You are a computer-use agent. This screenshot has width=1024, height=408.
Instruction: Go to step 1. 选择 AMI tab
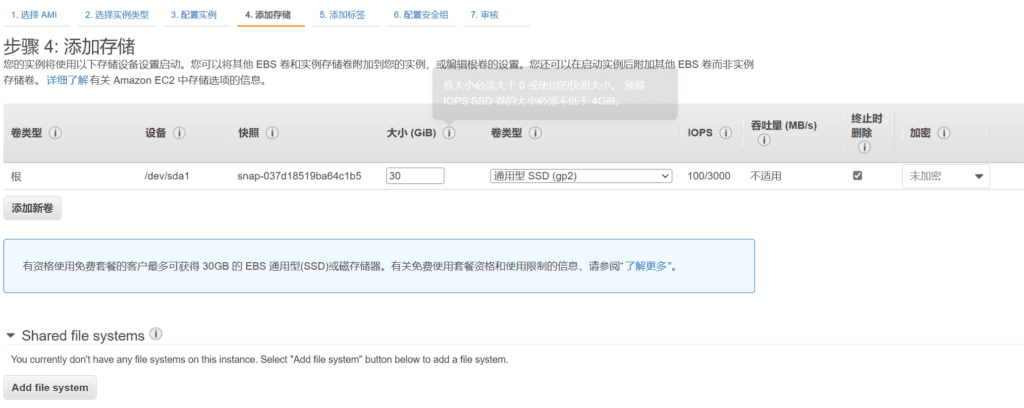[33, 16]
